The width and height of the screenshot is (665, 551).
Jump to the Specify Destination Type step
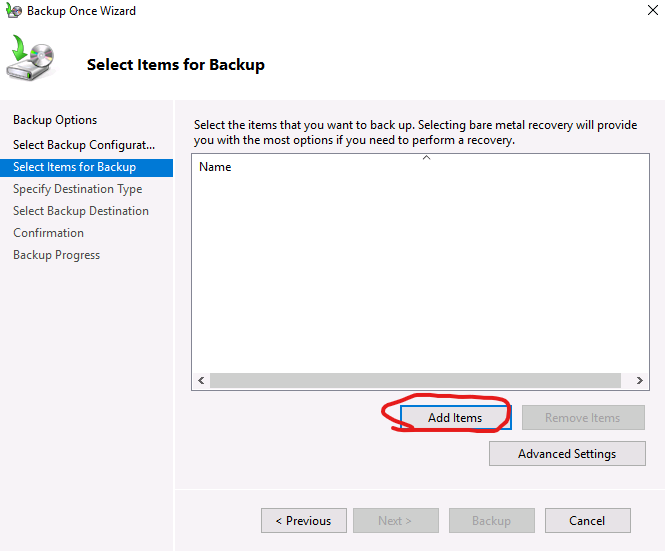tap(77, 189)
